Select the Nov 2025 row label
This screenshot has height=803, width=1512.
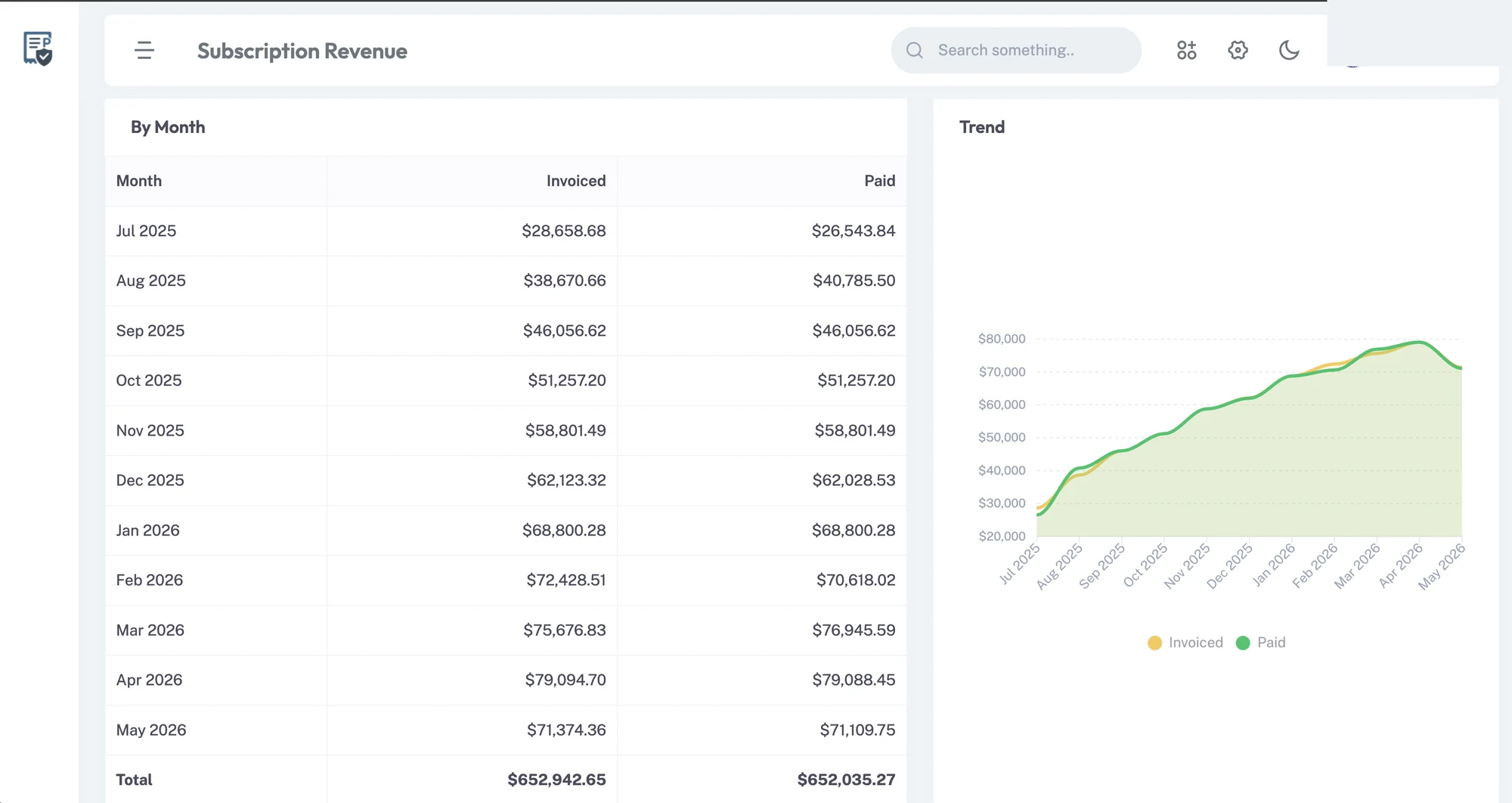point(150,430)
